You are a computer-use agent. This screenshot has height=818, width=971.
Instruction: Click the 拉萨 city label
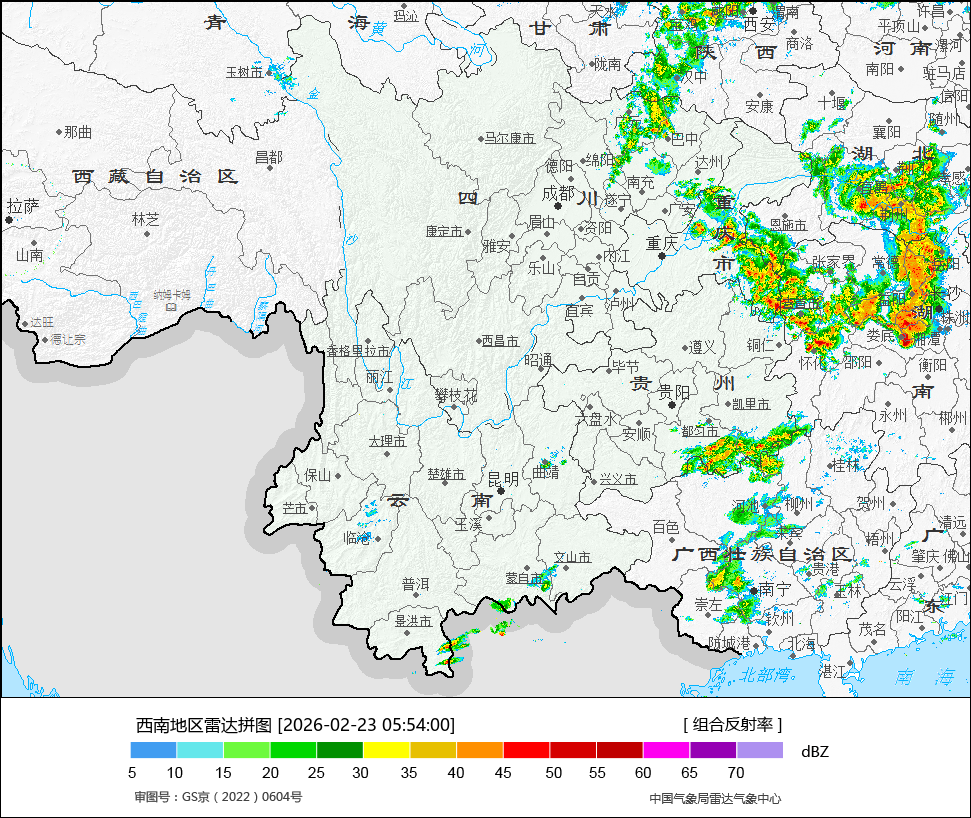coord(23,207)
